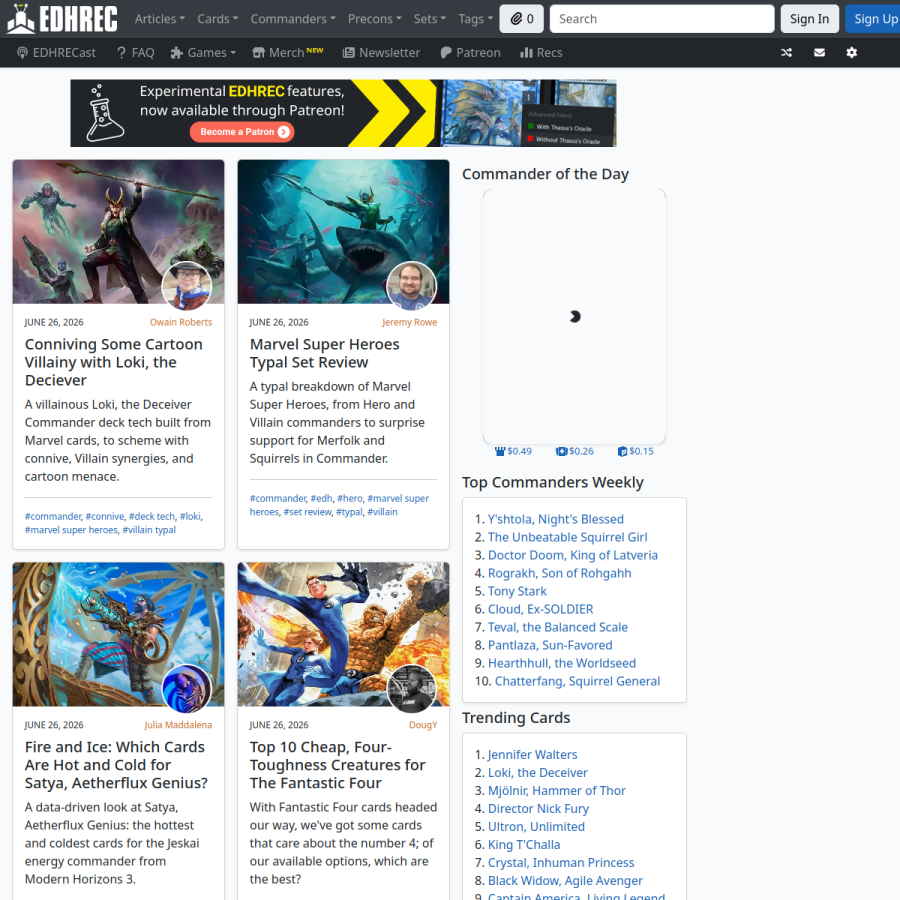
Task: Expand the Commanders dropdown menu
Action: pos(293,19)
